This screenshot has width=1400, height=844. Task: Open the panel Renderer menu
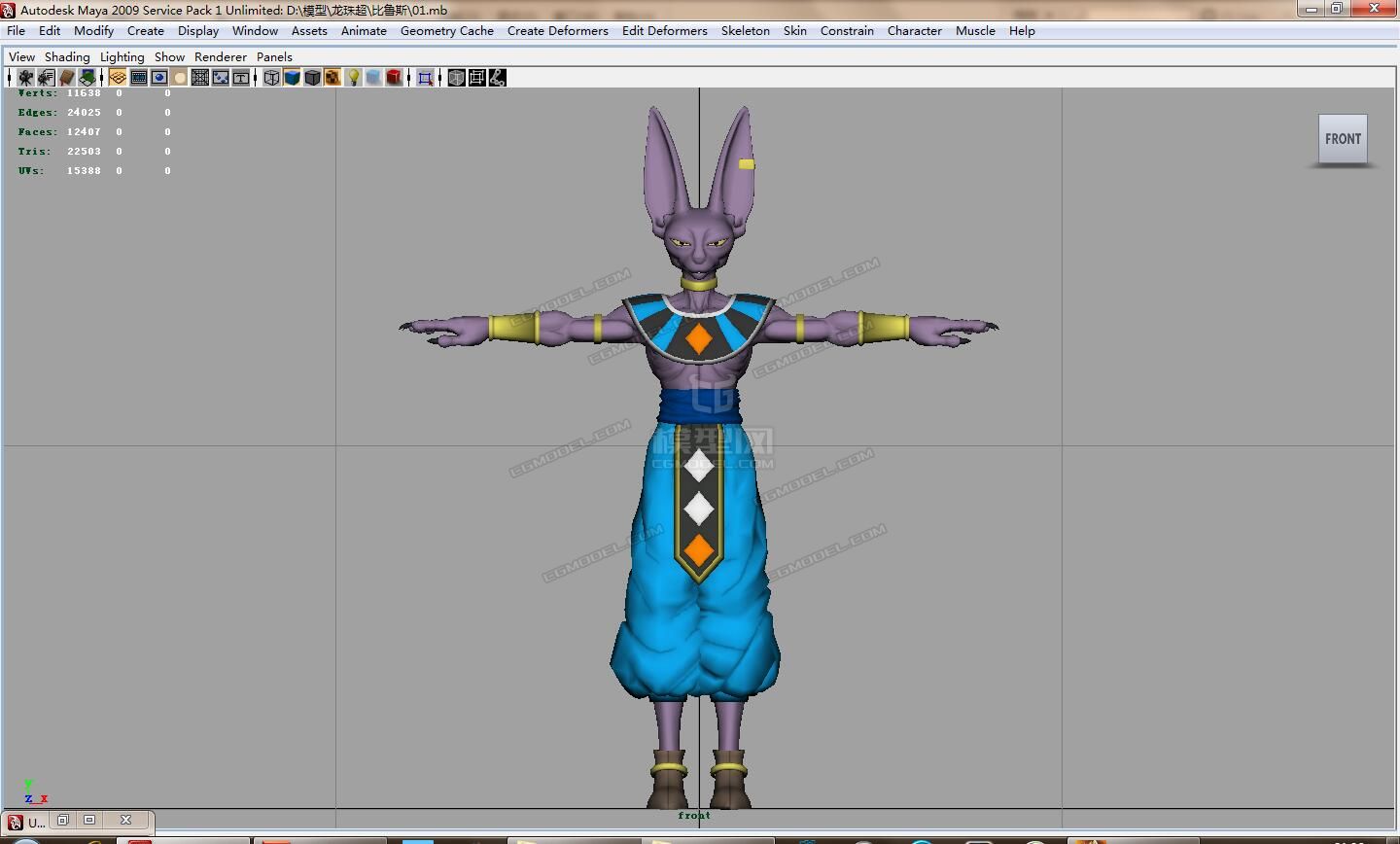coord(221,57)
